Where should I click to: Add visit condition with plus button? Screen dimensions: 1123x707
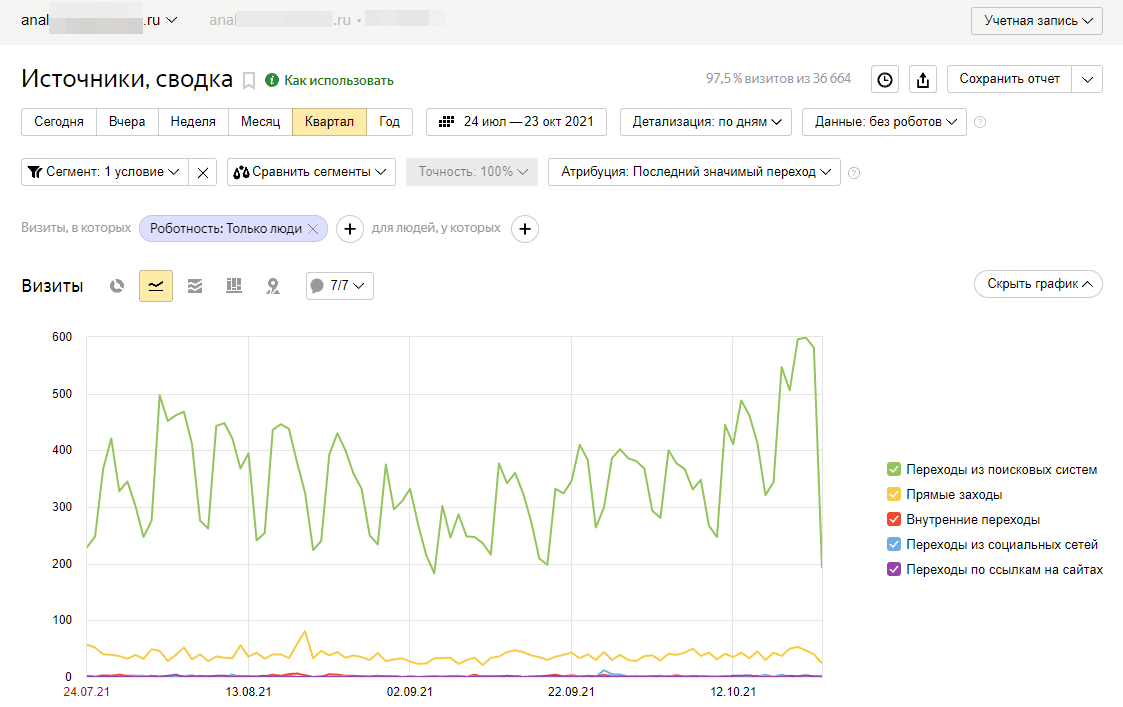[x=350, y=229]
